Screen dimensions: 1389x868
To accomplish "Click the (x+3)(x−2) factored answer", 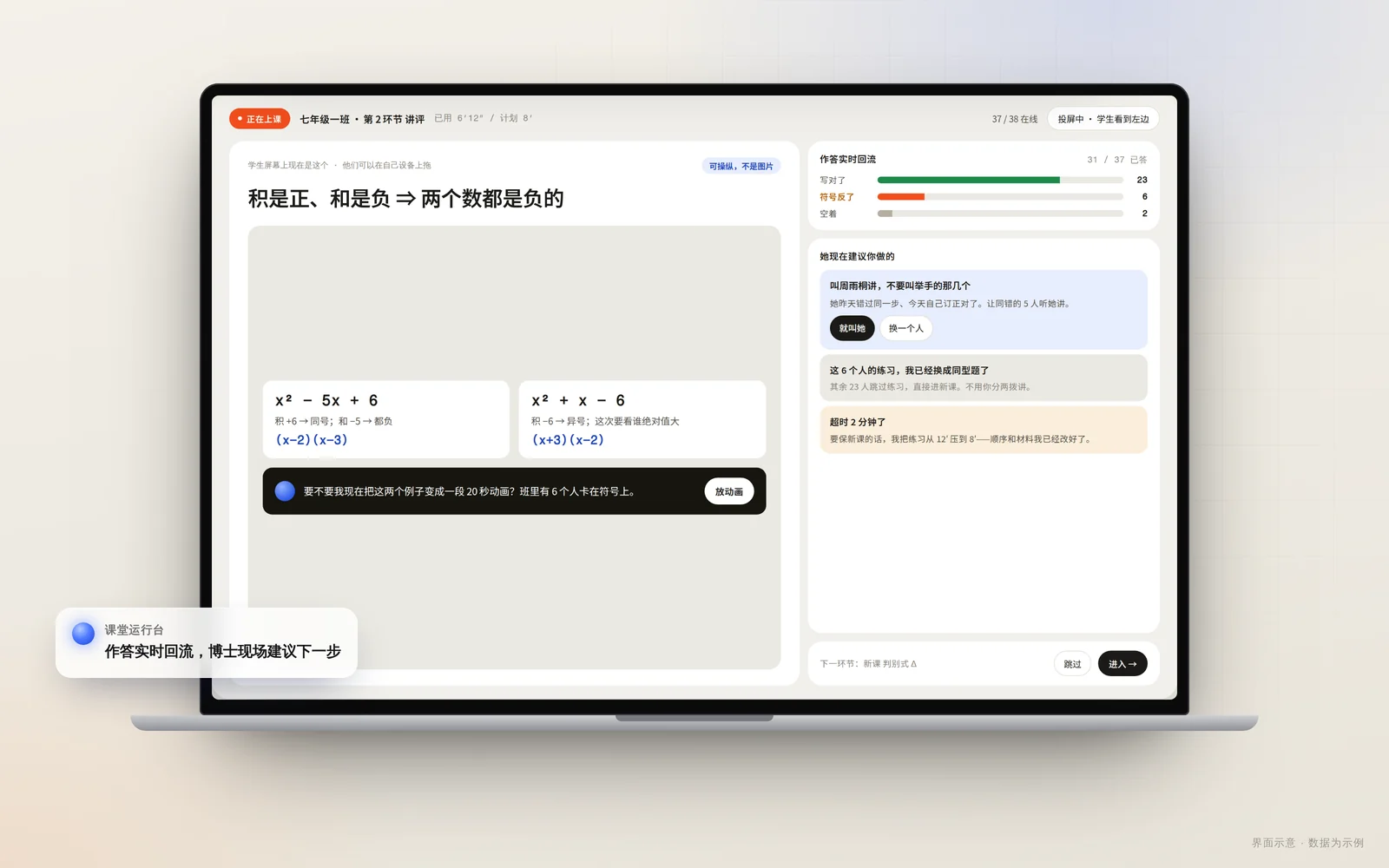I will coord(568,440).
